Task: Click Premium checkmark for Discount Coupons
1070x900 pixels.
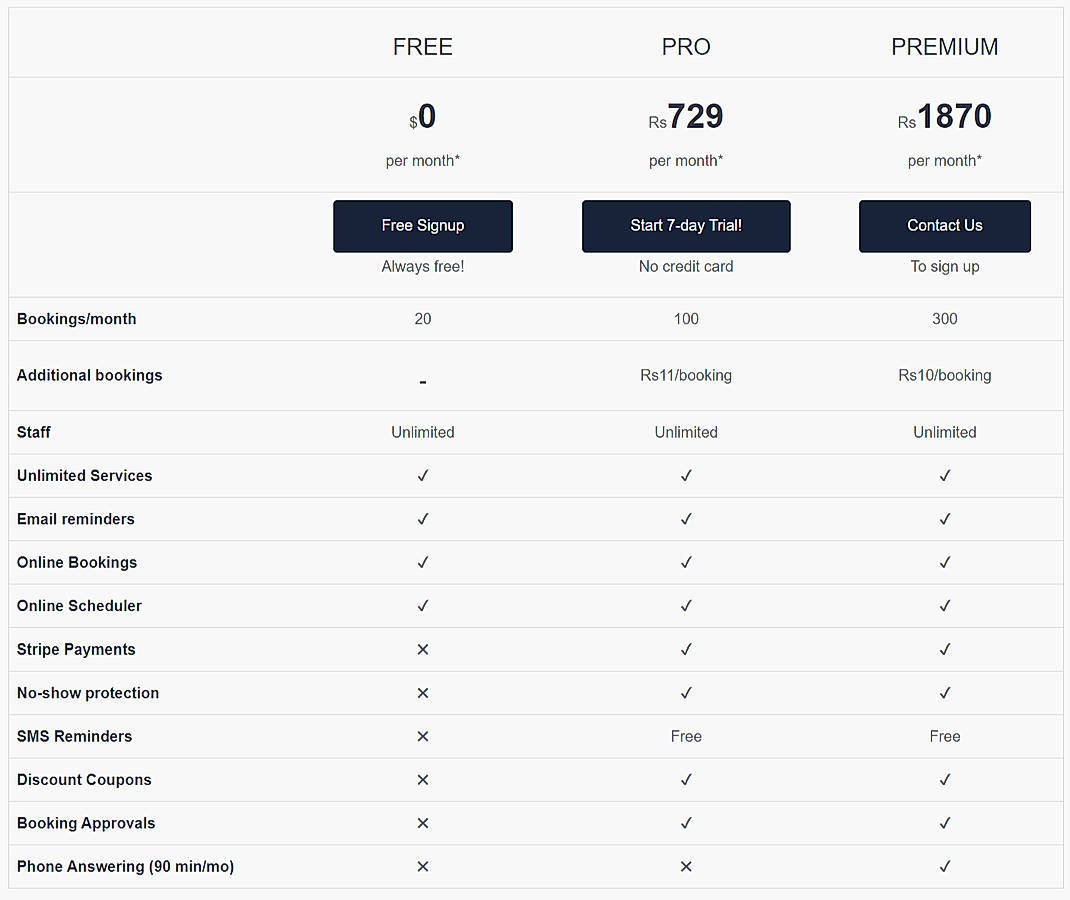Action: pos(944,780)
